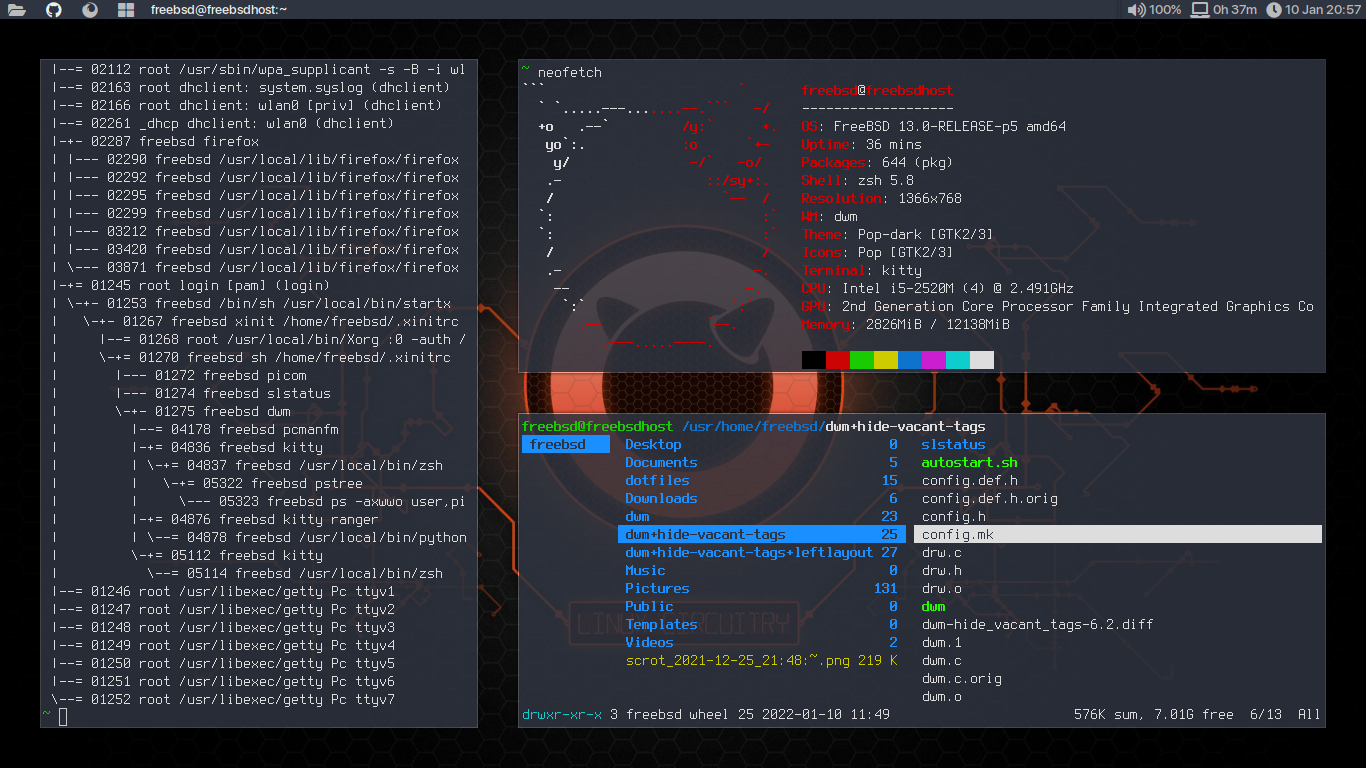Viewport: 1366px width, 768px height.
Task: Click the OS: FreeBSD 13.0-RELEASE line
Action: click(933, 127)
